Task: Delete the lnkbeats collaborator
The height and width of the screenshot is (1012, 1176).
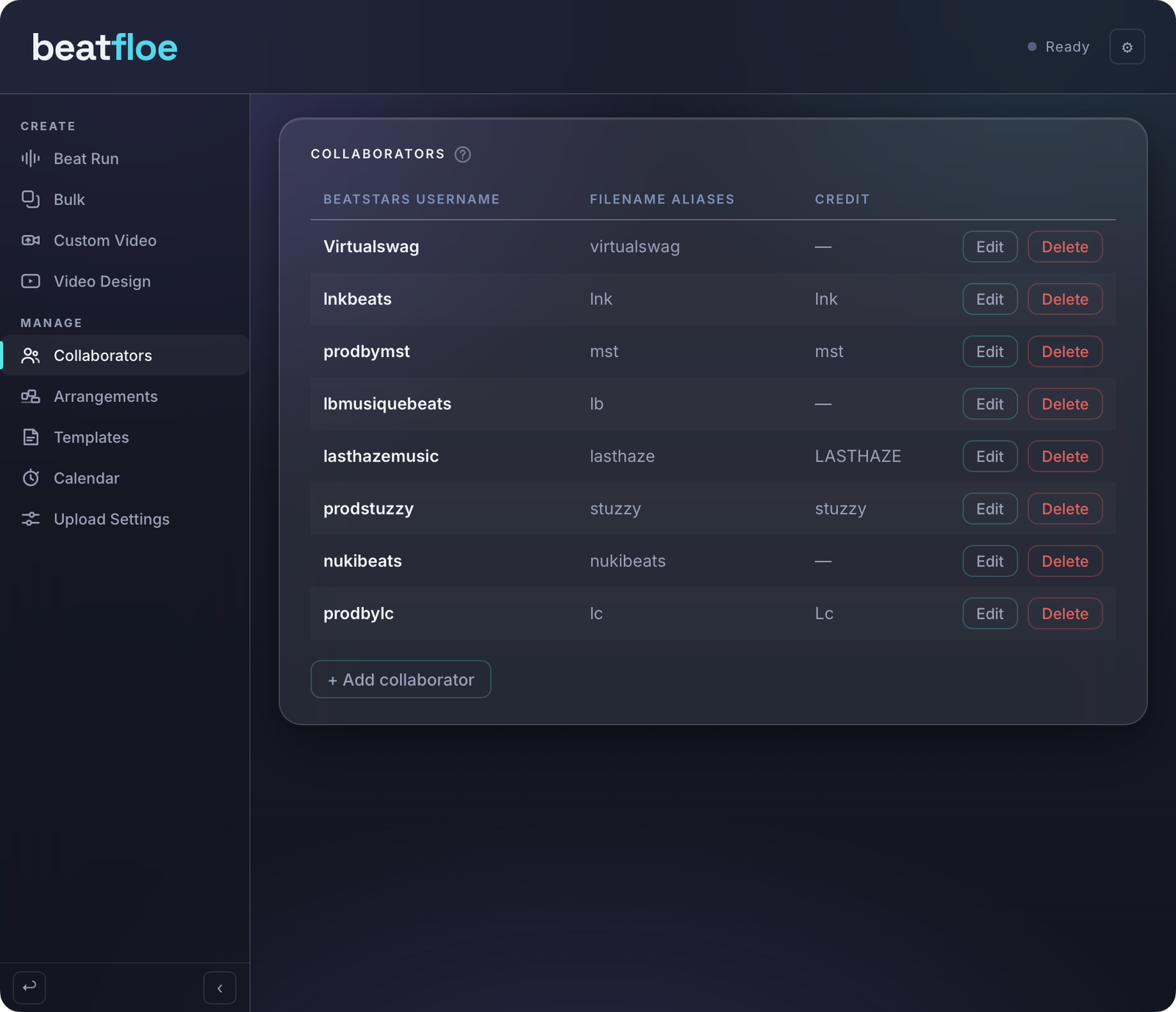Action: [1065, 299]
